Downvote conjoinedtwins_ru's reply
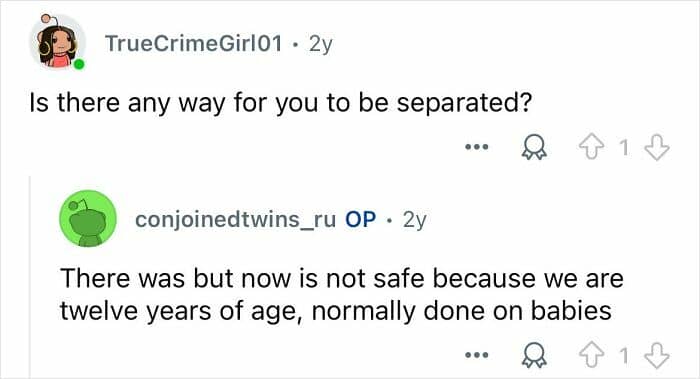This screenshot has height=379, width=700. click(x=657, y=355)
